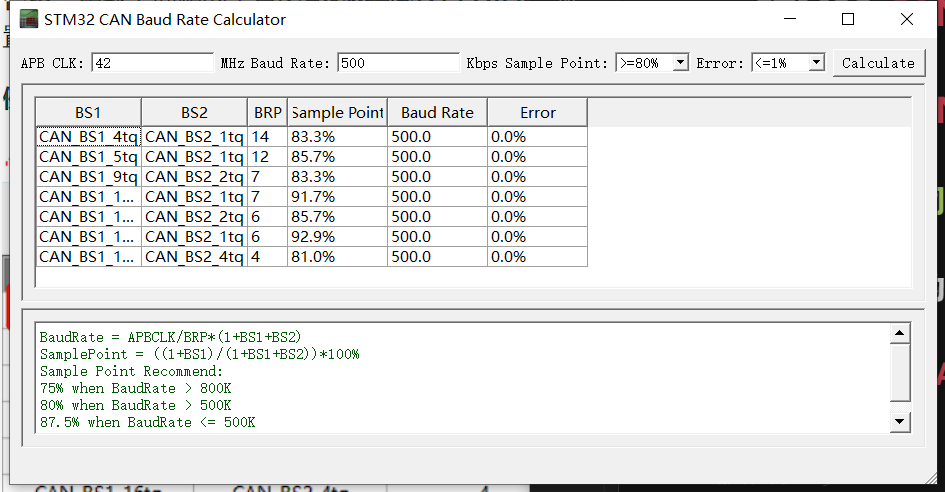The image size is (945, 492).
Task: Sort by the BS2 column header
Action: click(194, 113)
